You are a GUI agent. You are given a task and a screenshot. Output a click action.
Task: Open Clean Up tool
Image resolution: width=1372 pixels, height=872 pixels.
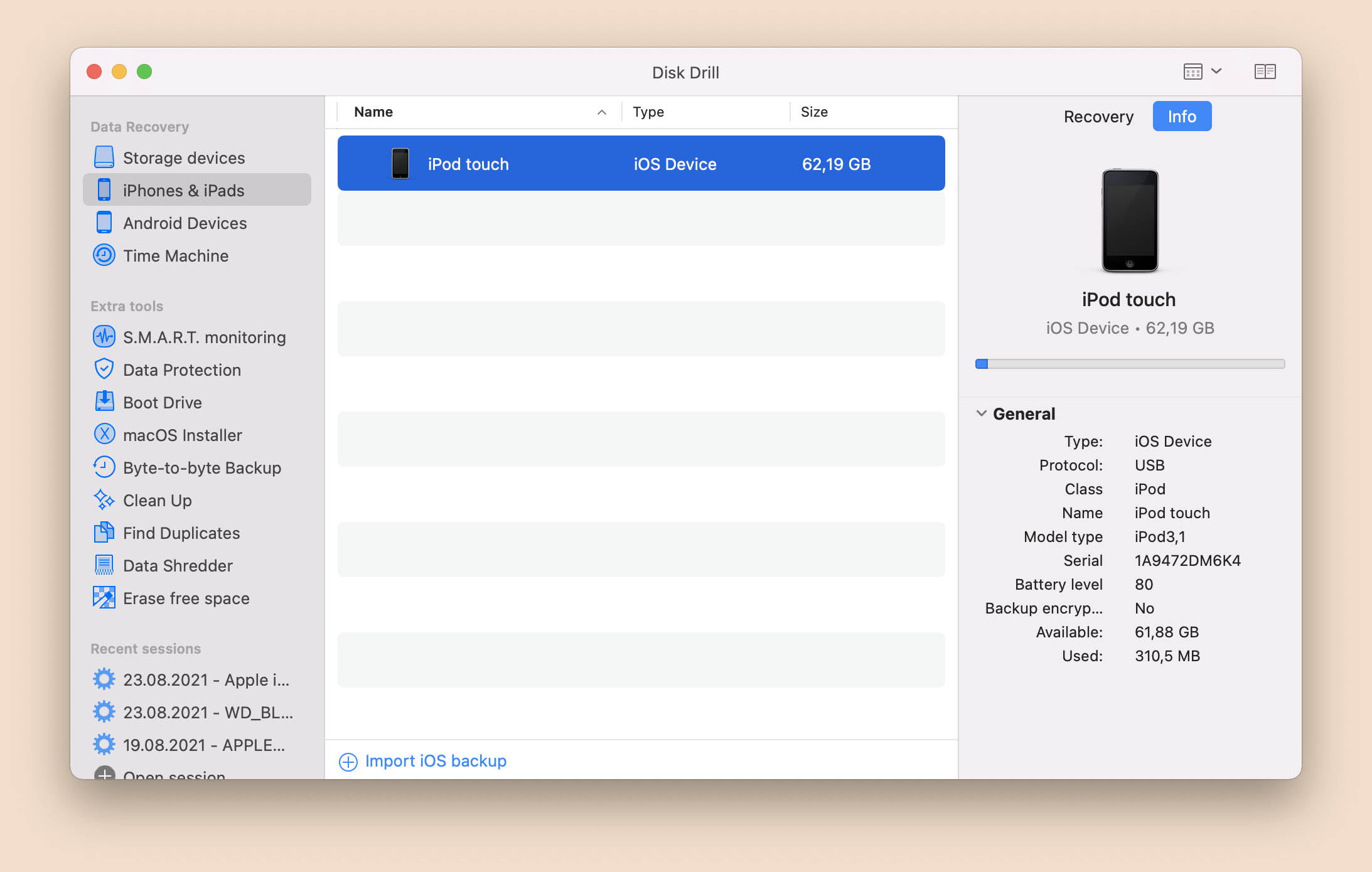[197, 500]
